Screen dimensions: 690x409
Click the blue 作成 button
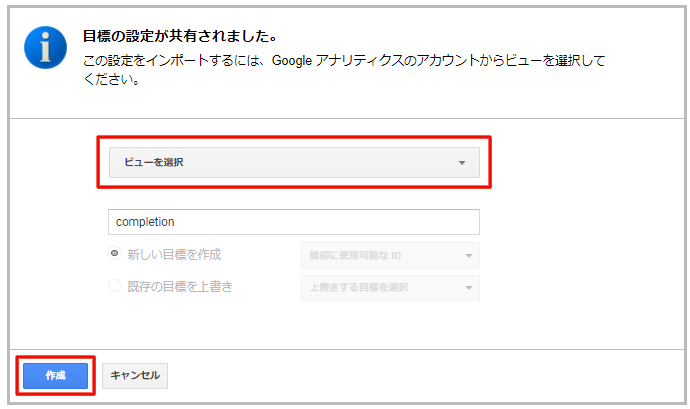55,376
